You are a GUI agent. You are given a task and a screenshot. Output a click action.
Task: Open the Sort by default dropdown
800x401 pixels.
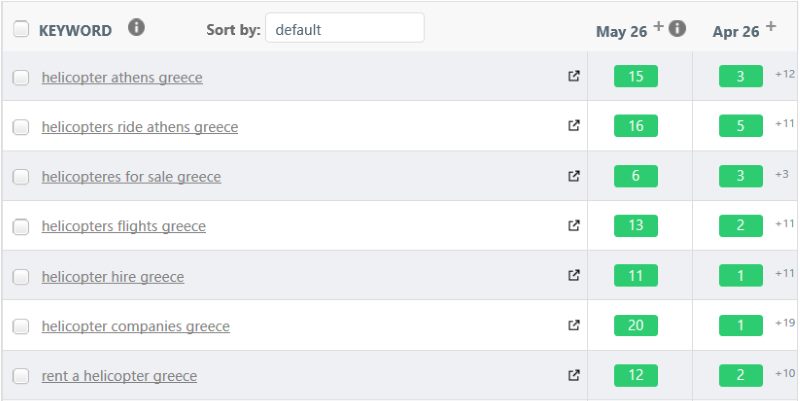pyautogui.click(x=345, y=28)
